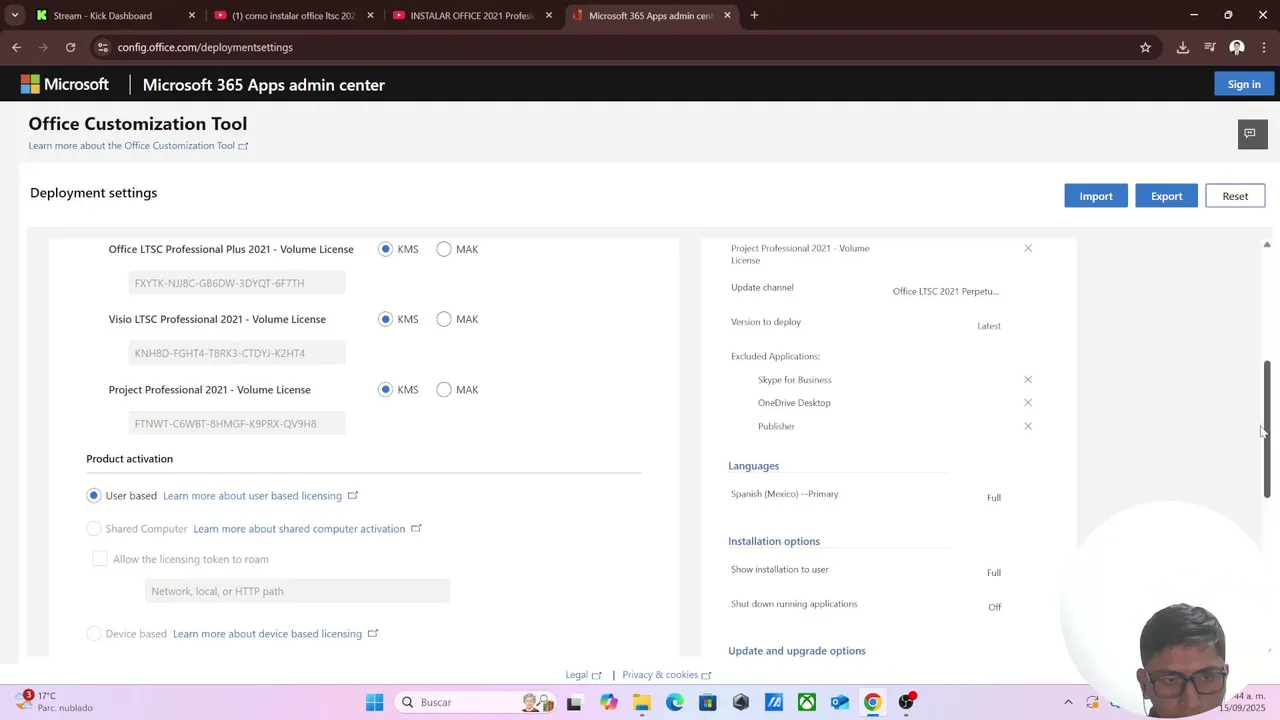Go back to previous page
This screenshot has width=1280, height=720.
[x=16, y=47]
